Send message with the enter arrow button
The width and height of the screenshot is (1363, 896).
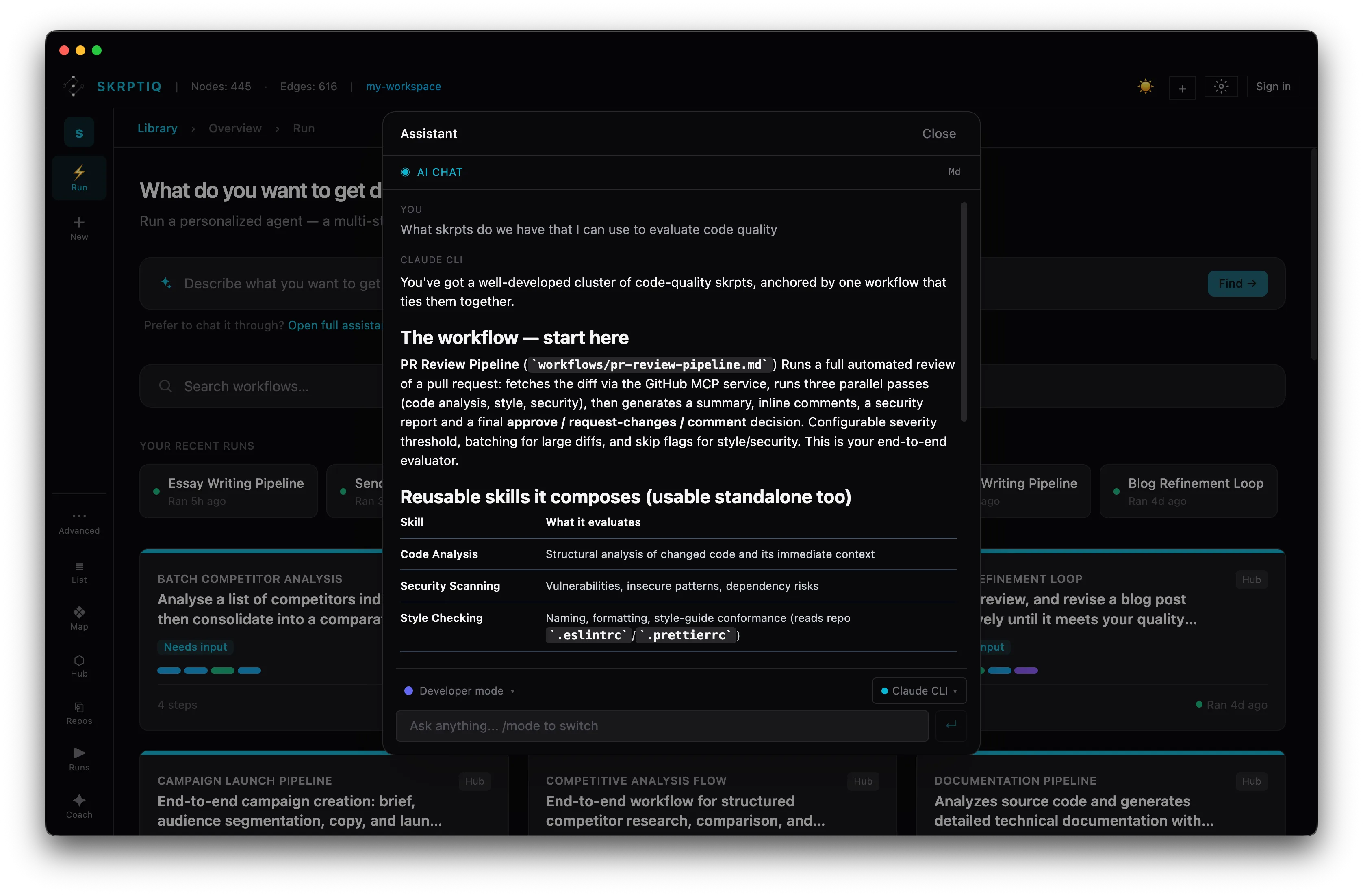951,725
